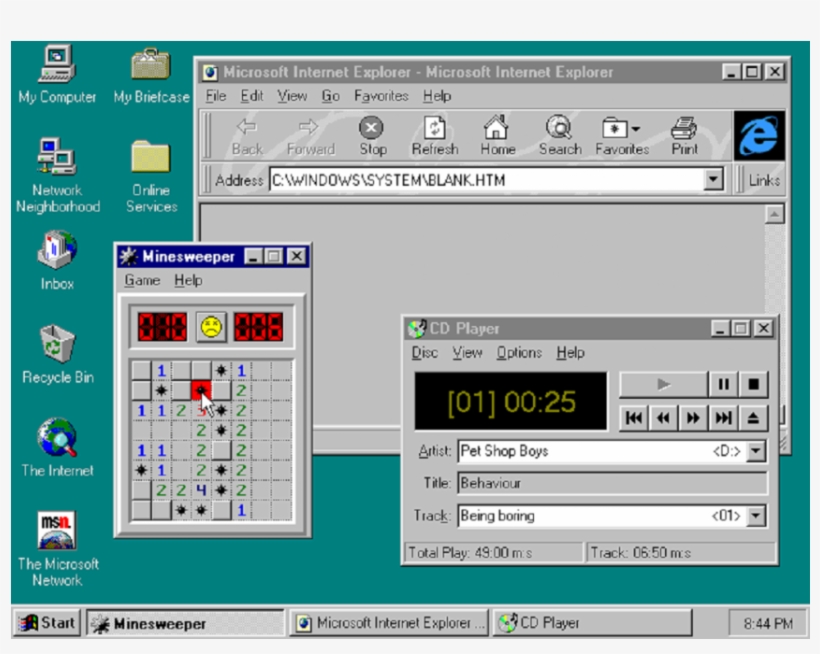This screenshot has width=820, height=654.
Task: Click the Minesweeper timer display
Action: tap(259, 327)
